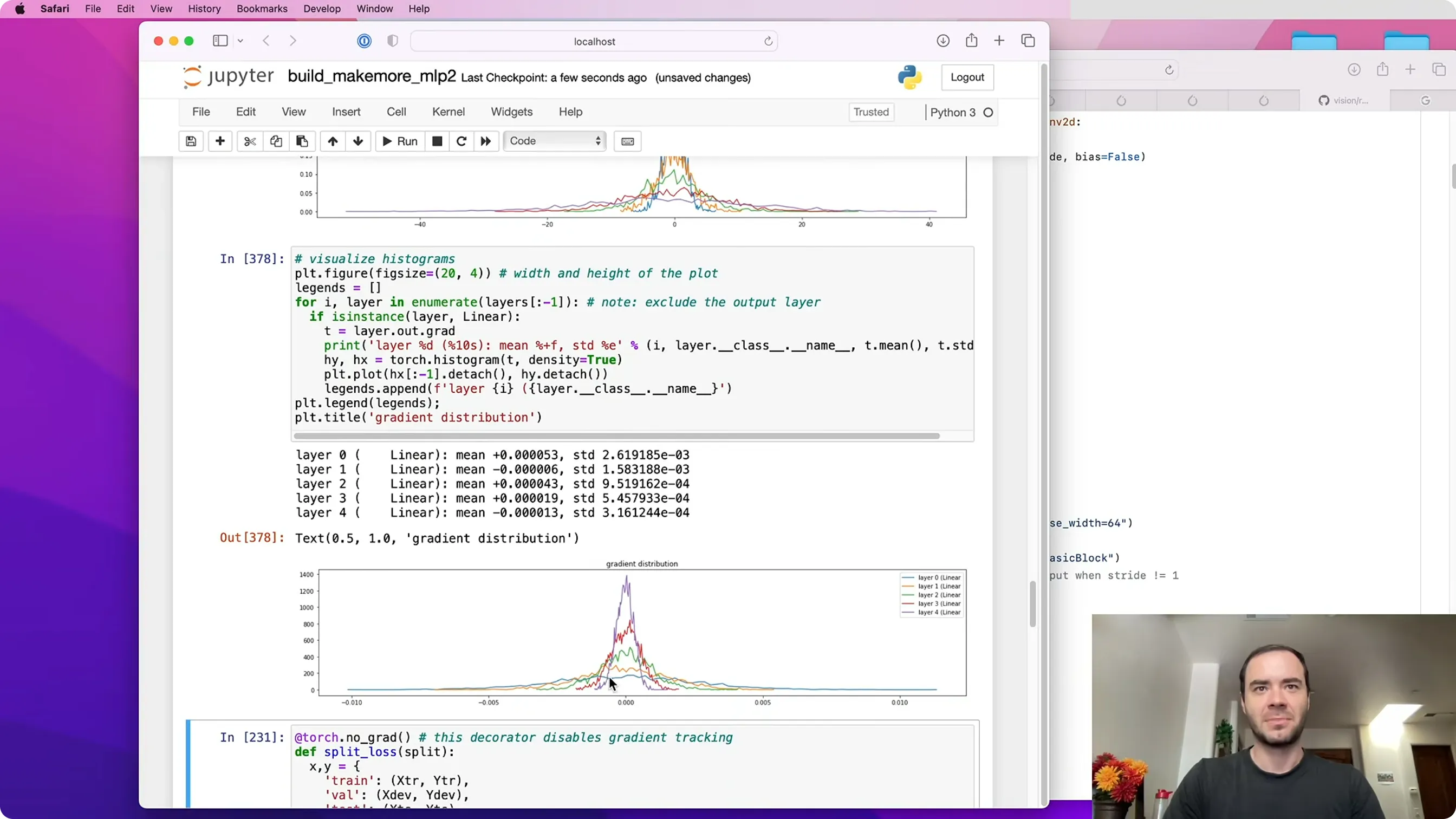Click the notebook vertical scrollbar thumb
The image size is (1456, 819).
point(1032,603)
